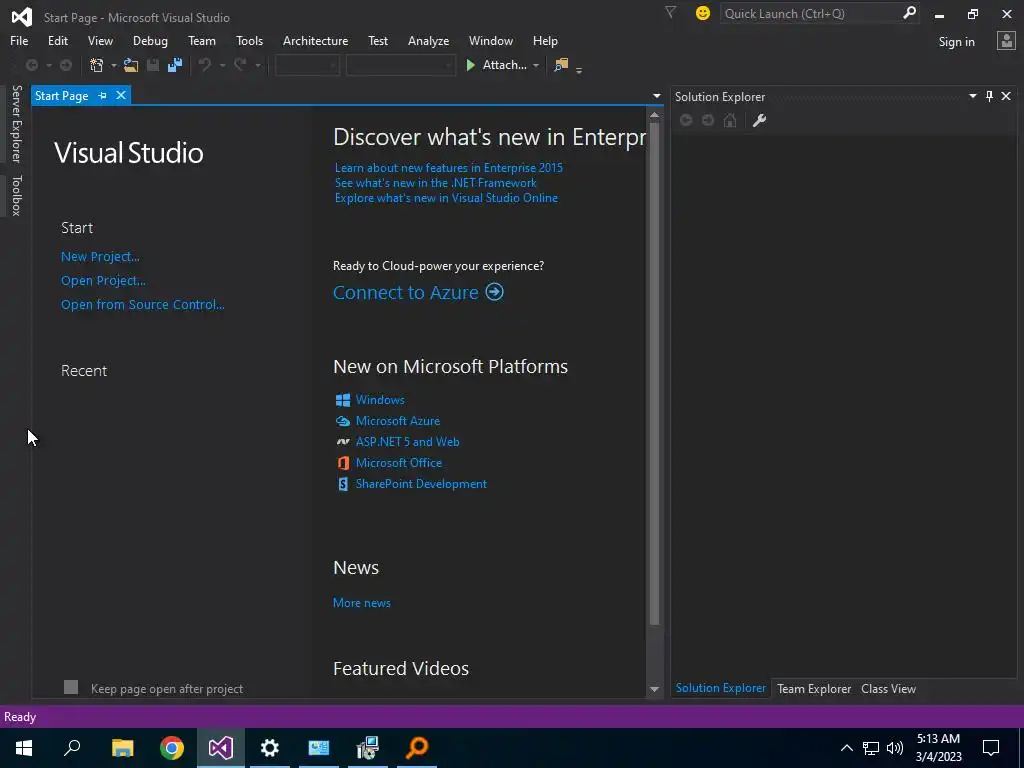
Task: Click Start Page scrollbar down arrow
Action: coord(654,690)
